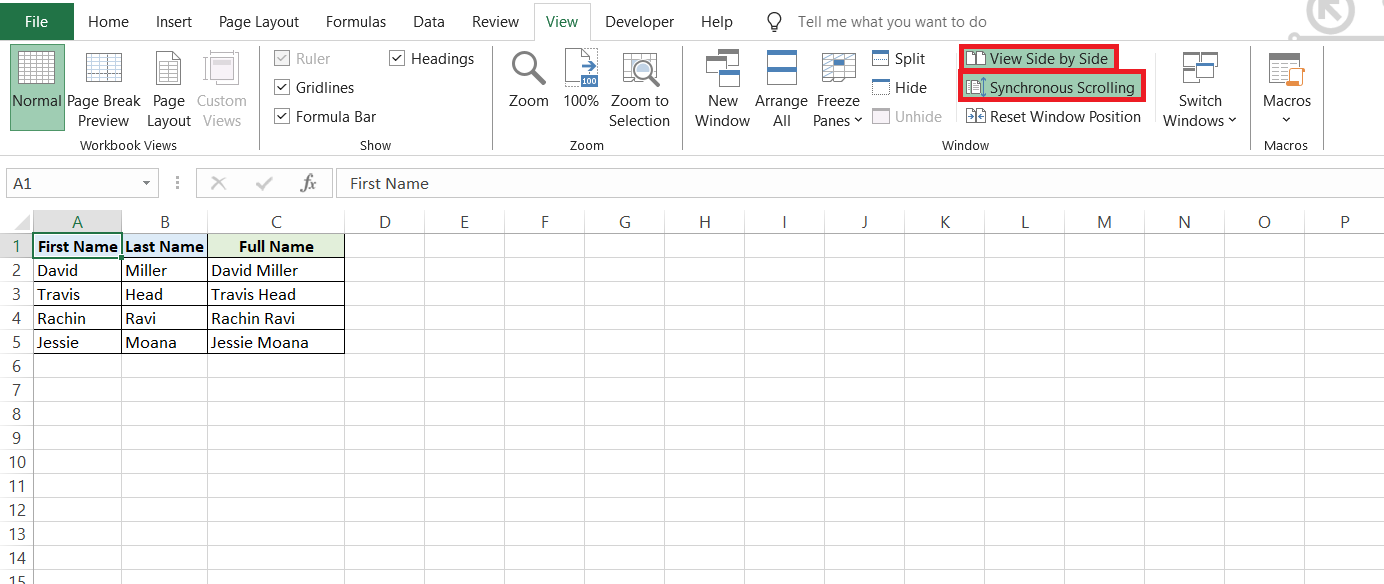This screenshot has width=1384, height=584.
Task: Click the Insert Function fx button
Action: (309, 184)
